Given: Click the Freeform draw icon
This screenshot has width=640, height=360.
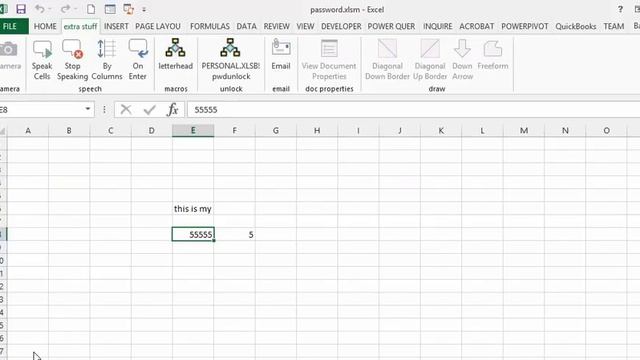Looking at the screenshot, I should tap(493, 55).
